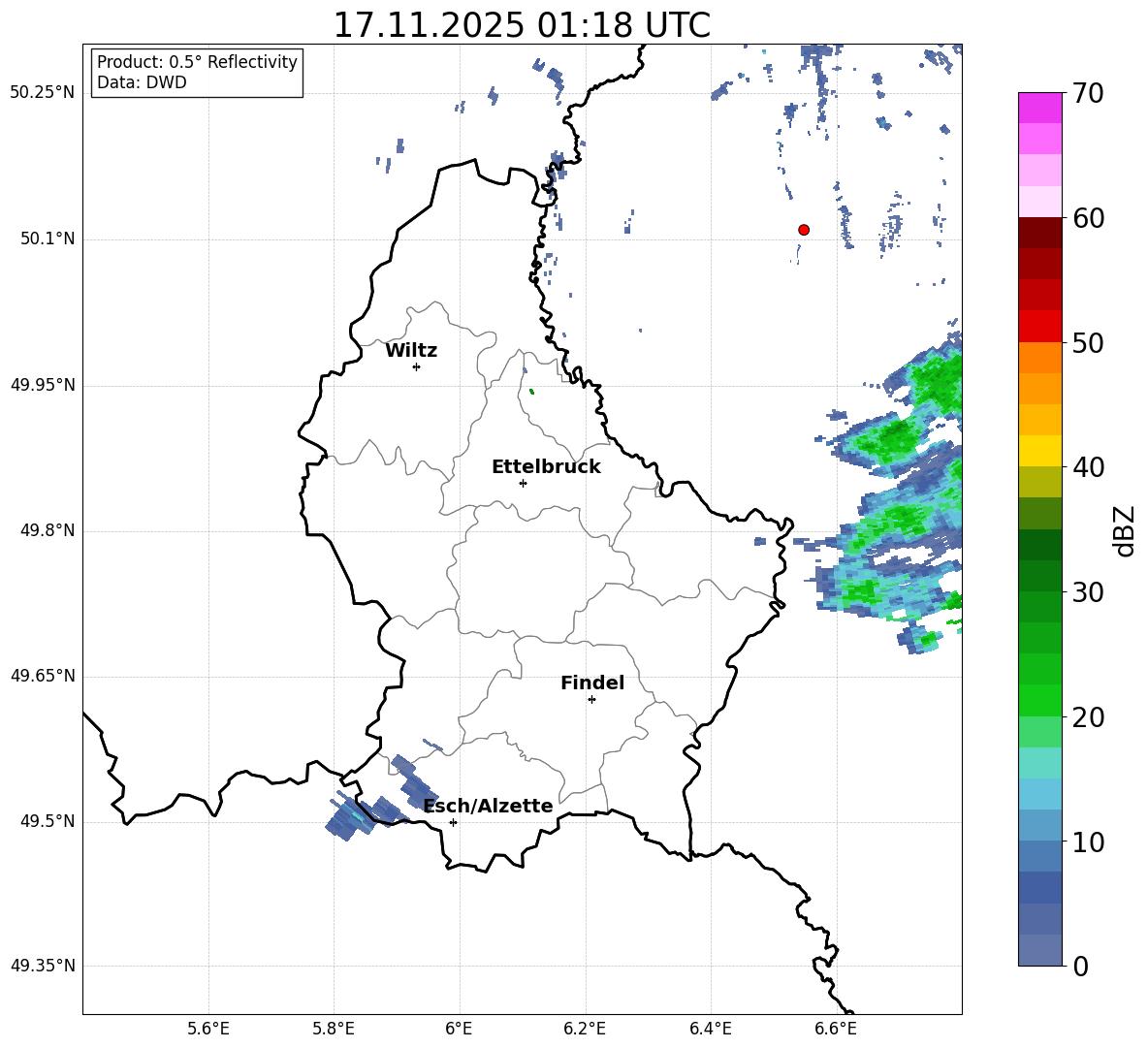Click the Wiltz station cross marker
Screen dimensions: 1148x1048
coord(417,366)
